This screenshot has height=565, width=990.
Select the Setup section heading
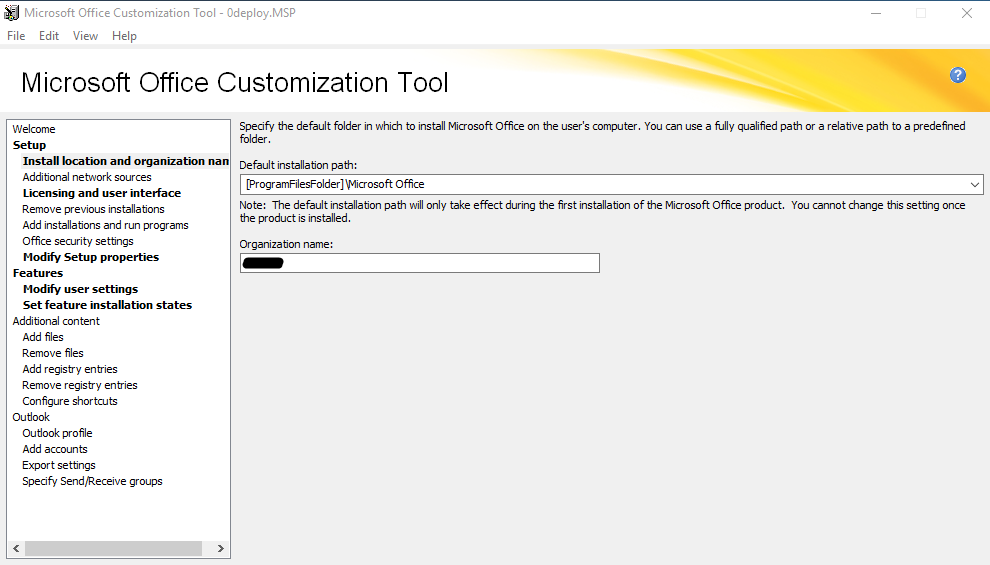(29, 145)
